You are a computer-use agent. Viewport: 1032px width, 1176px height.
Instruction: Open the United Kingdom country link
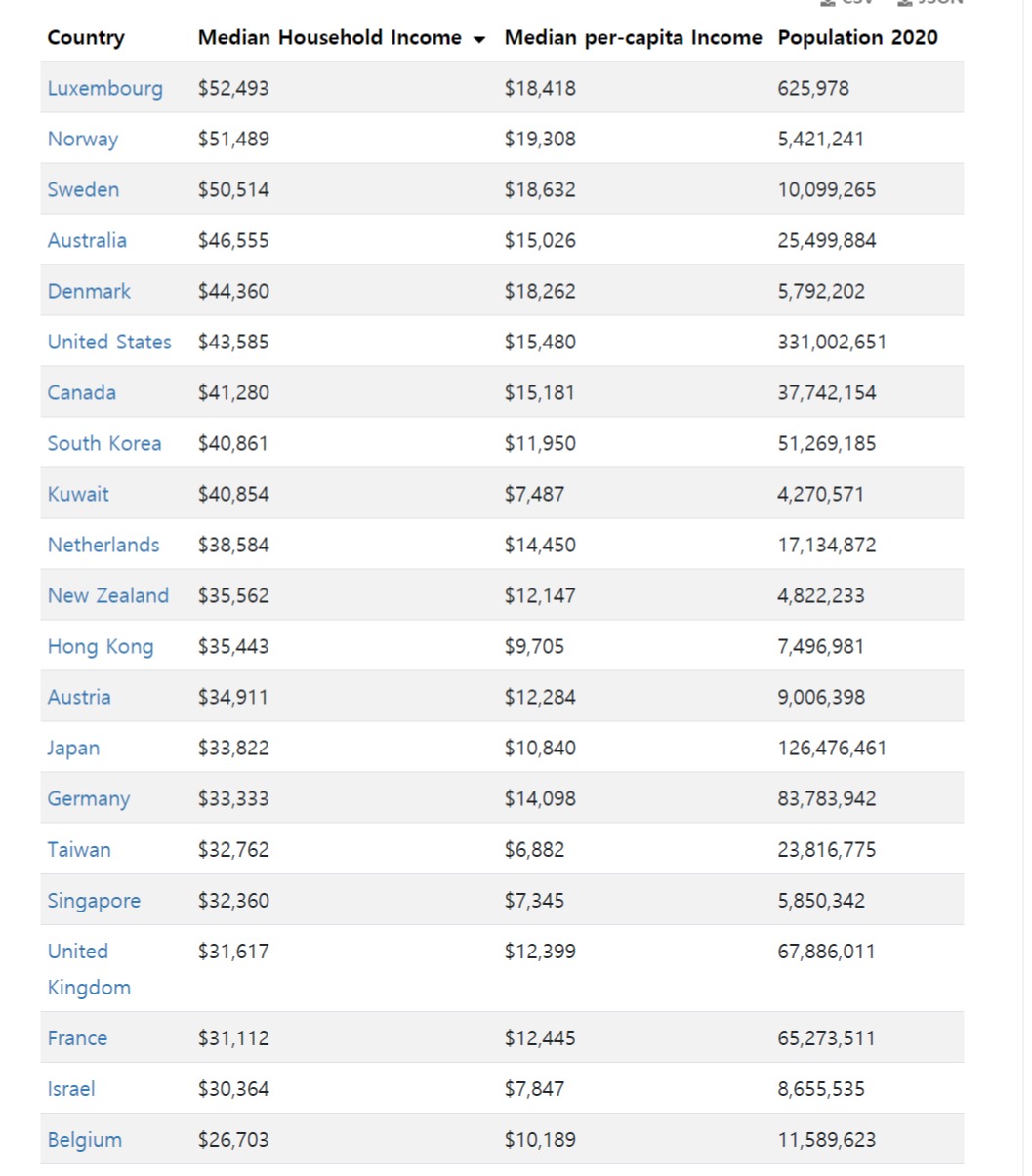point(89,969)
